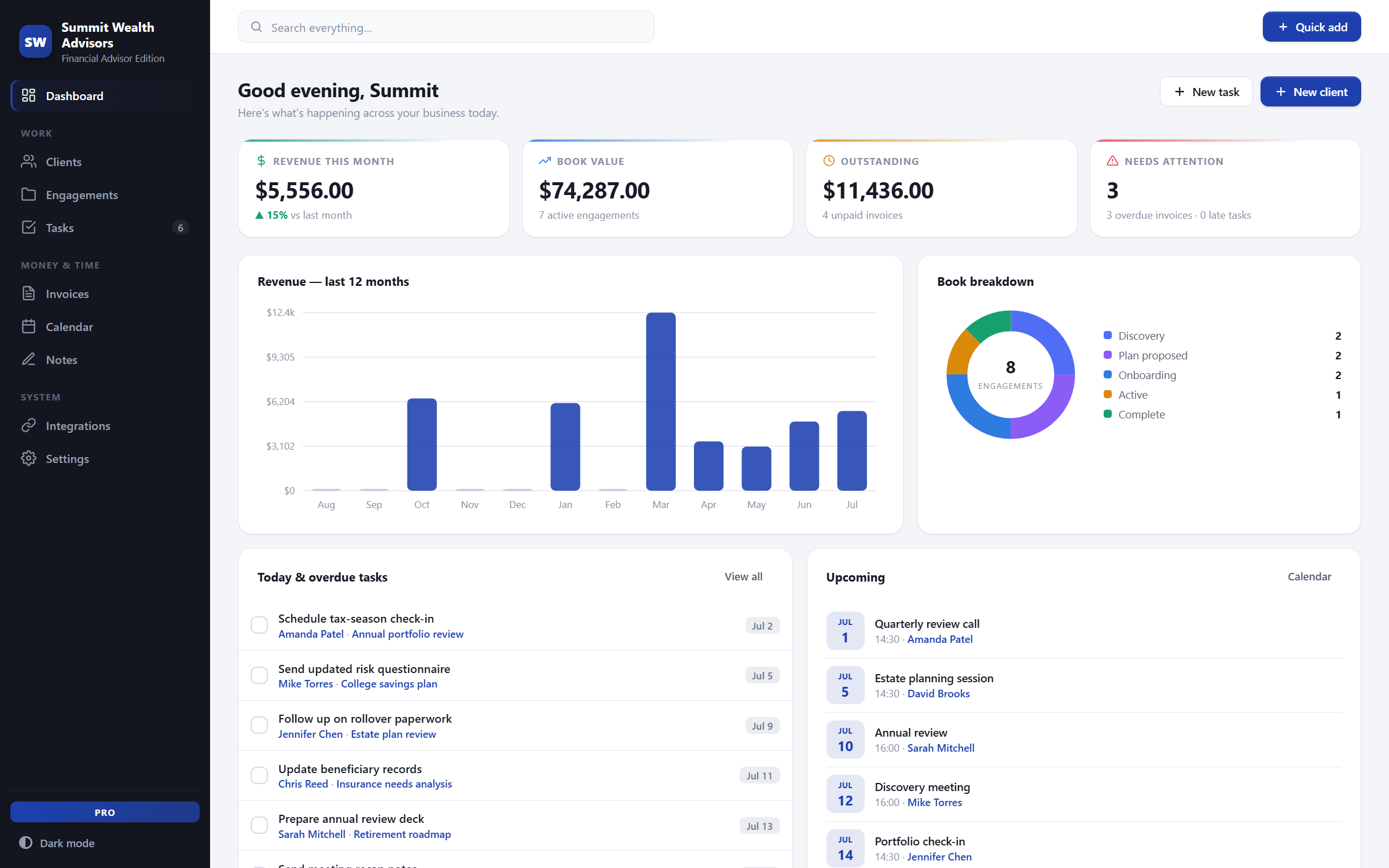This screenshot has height=868, width=1389.
Task: Click the Notes pencil icon
Action: pos(28,359)
